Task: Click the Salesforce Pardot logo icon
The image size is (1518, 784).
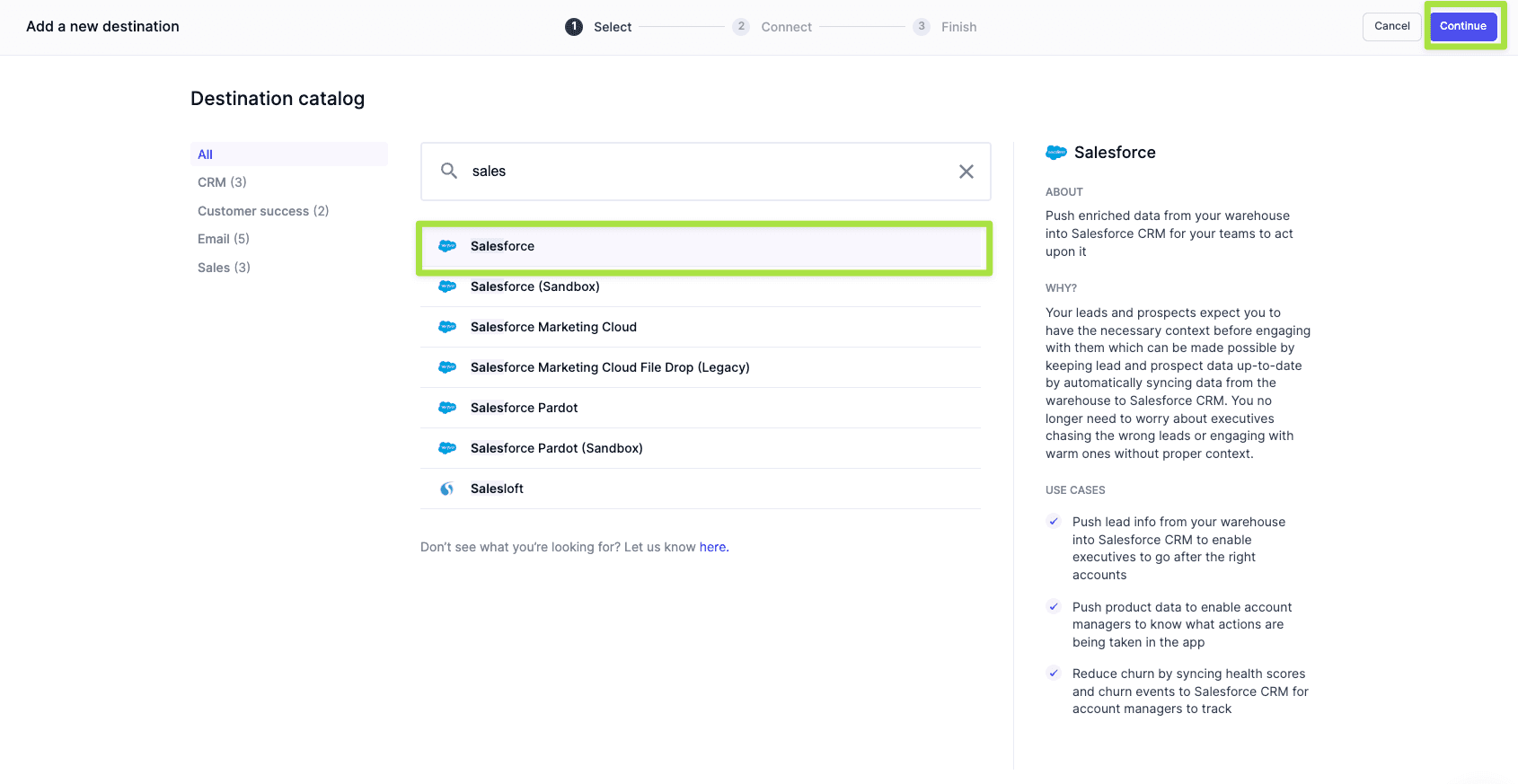Action: [x=447, y=408]
